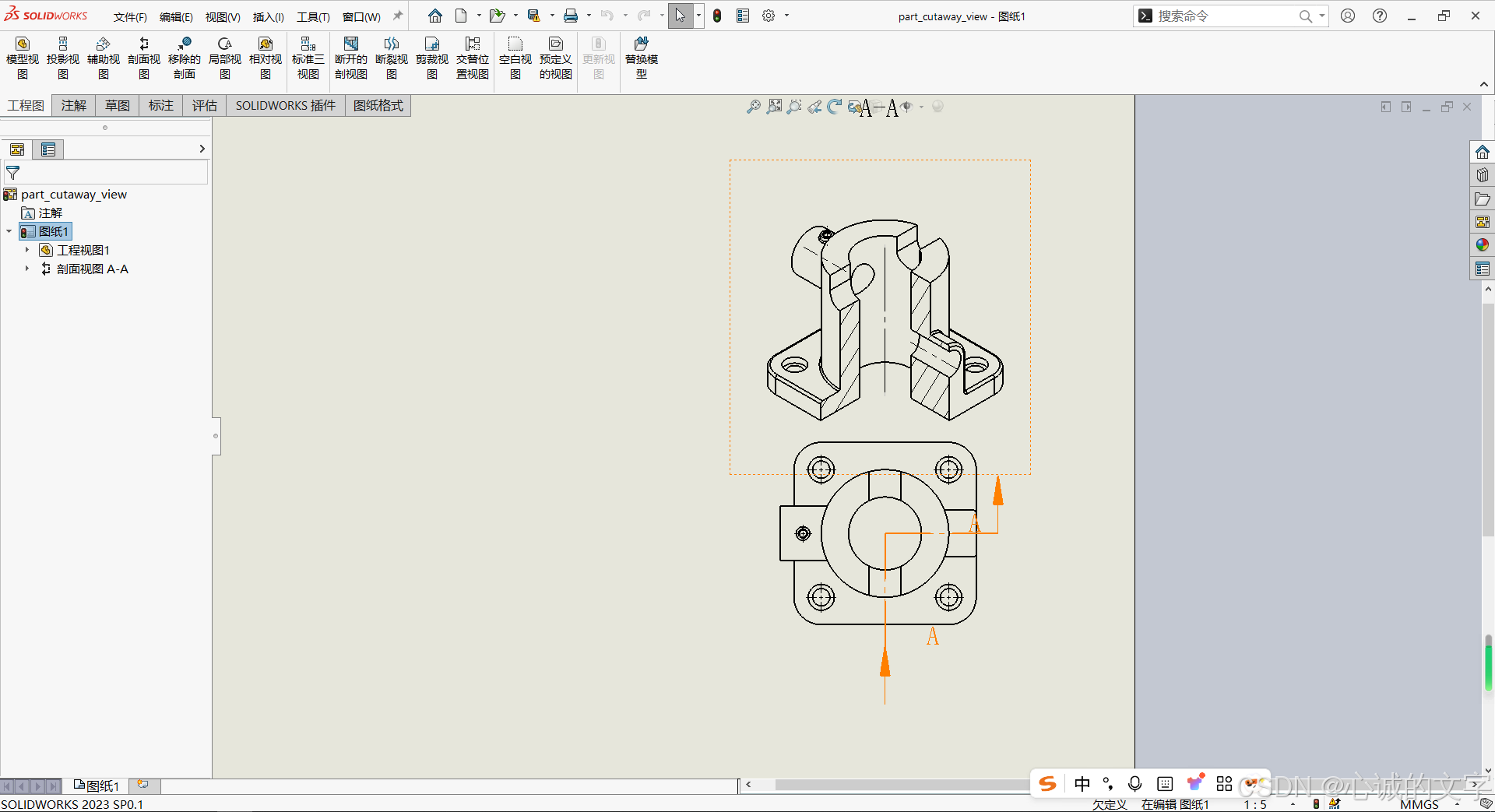Open the help question mark icon
This screenshot has height=812, width=1495.
tap(1380, 16)
